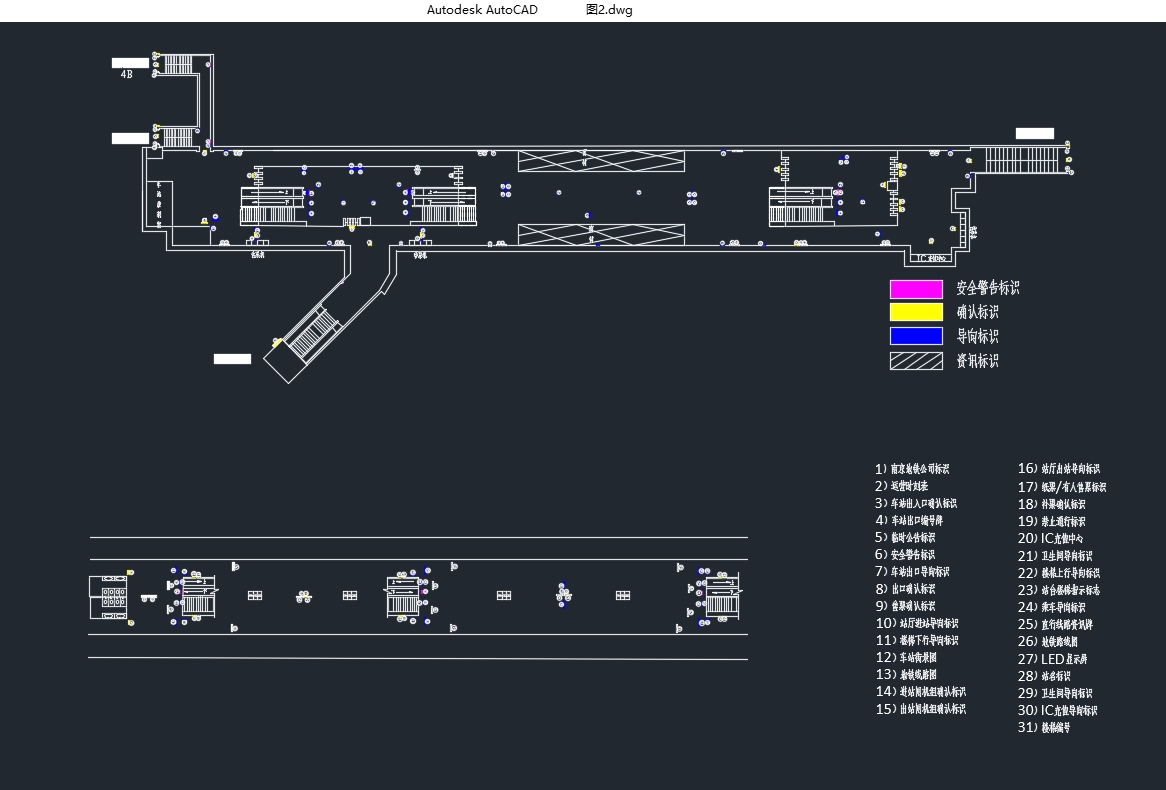
Task: Click the Autodesk AutoCAD title text
Action: 482,10
